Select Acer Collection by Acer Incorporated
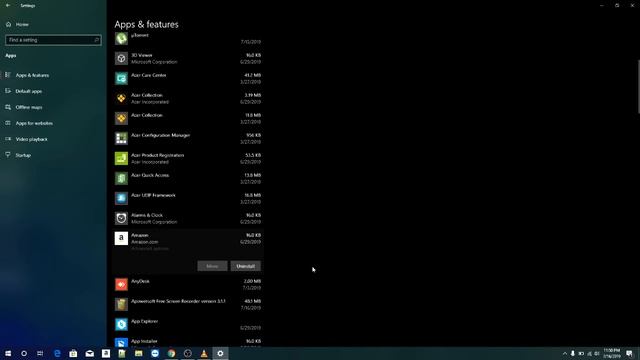 188,98
